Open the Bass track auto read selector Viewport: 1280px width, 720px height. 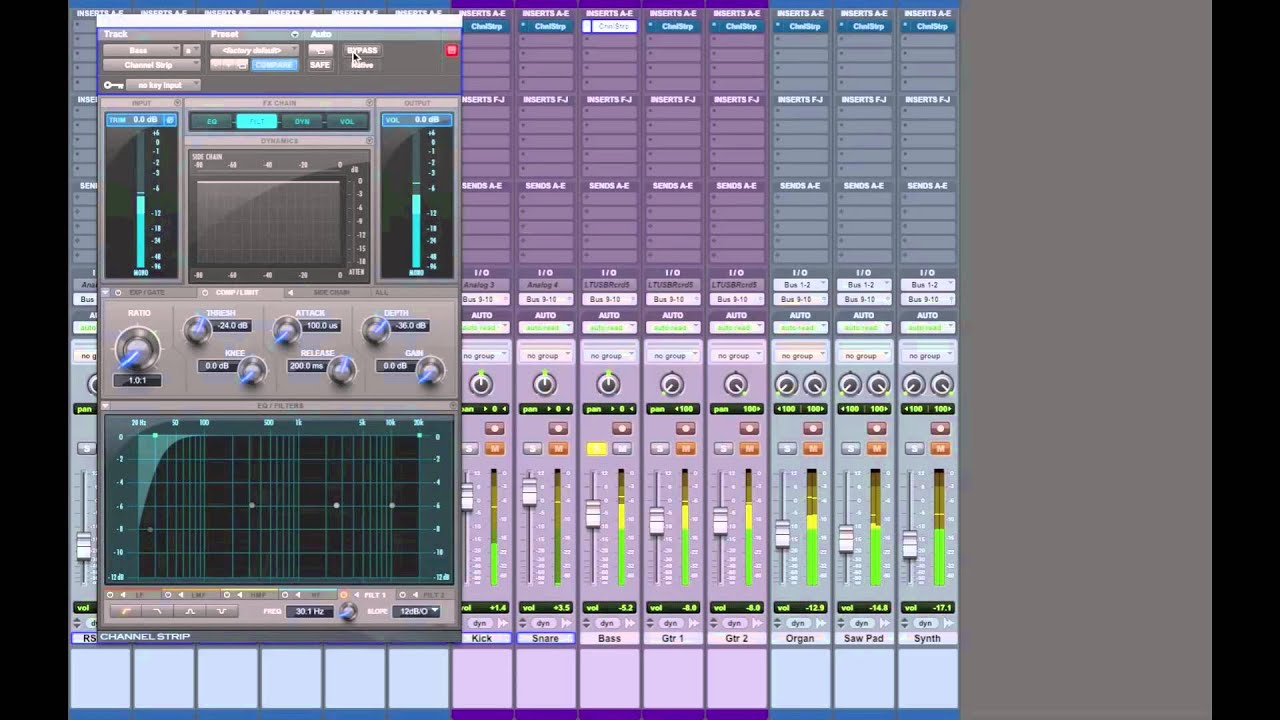(x=608, y=328)
